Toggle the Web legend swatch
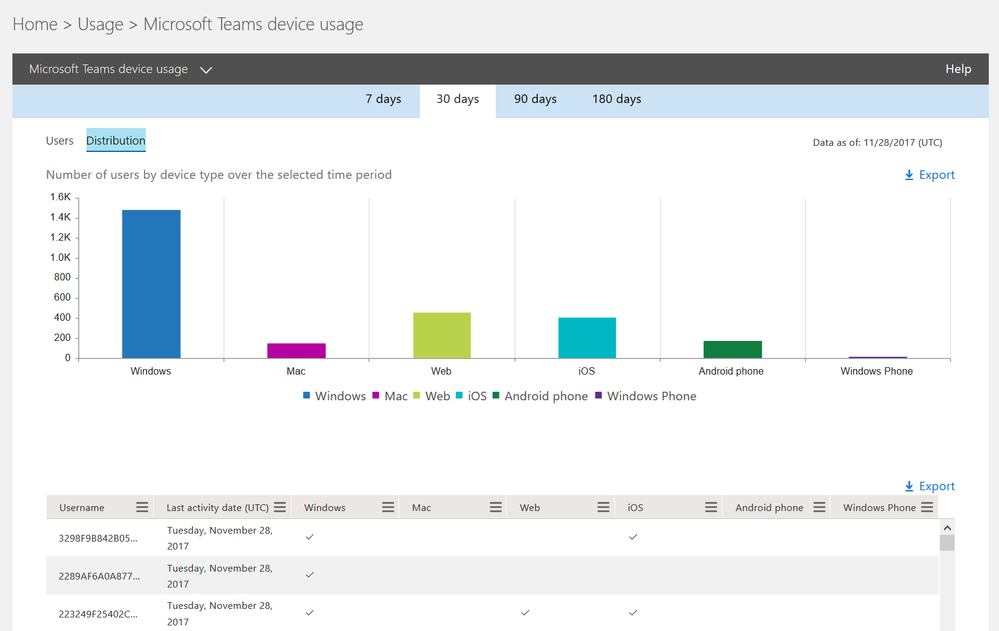This screenshot has width=999, height=631. (x=417, y=396)
